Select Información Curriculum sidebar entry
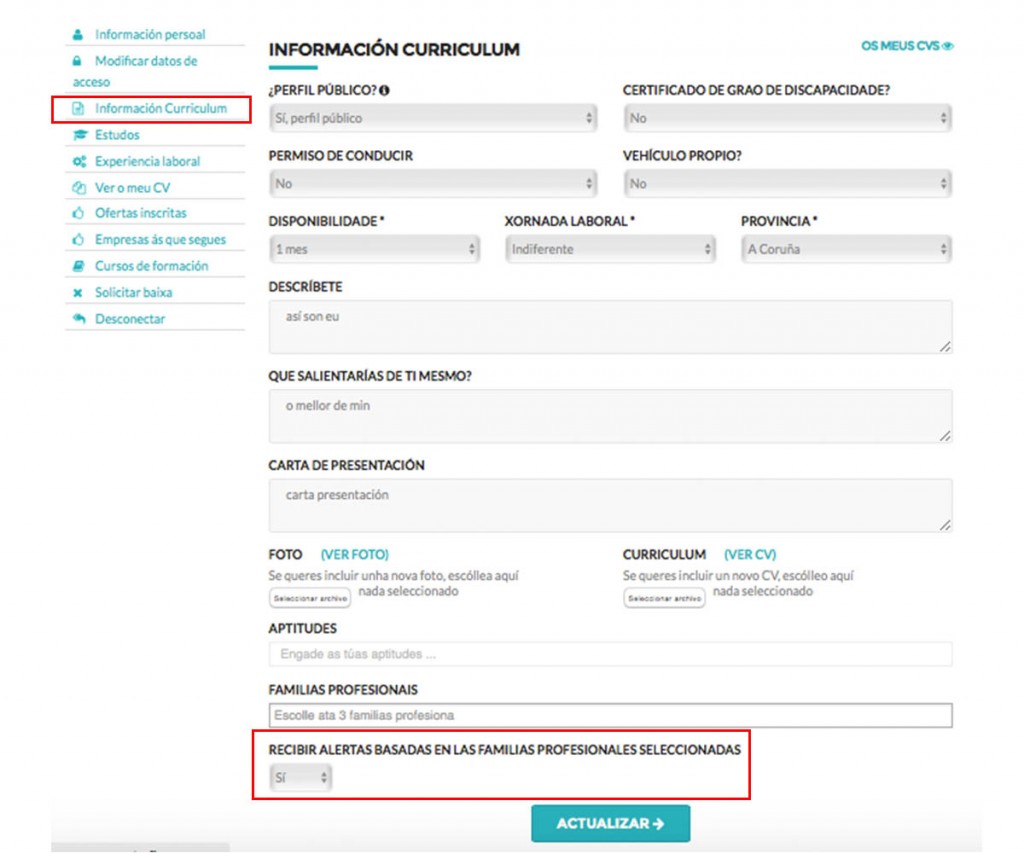This screenshot has height=853, width=1024. pyautogui.click(x=161, y=108)
